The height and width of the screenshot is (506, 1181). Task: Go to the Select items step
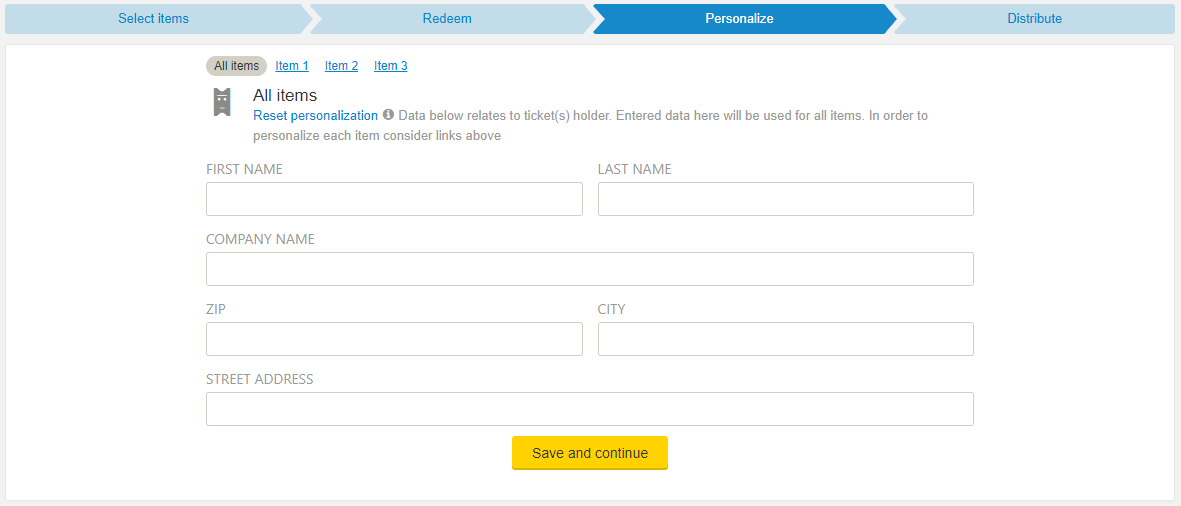click(154, 19)
